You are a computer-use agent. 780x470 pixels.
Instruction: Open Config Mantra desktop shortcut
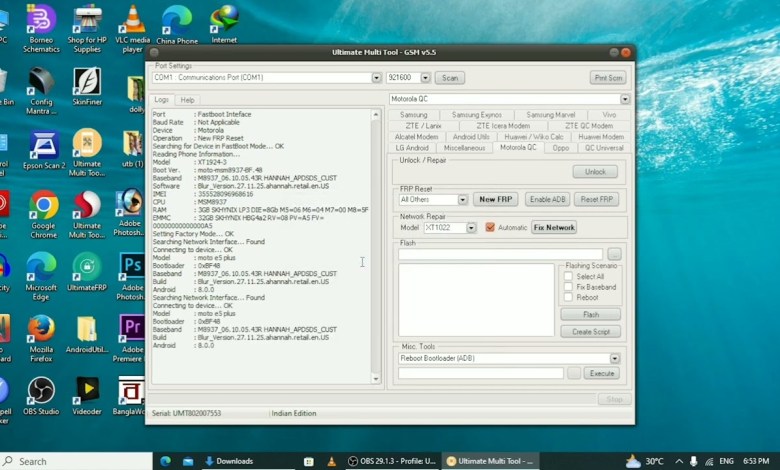41,91
